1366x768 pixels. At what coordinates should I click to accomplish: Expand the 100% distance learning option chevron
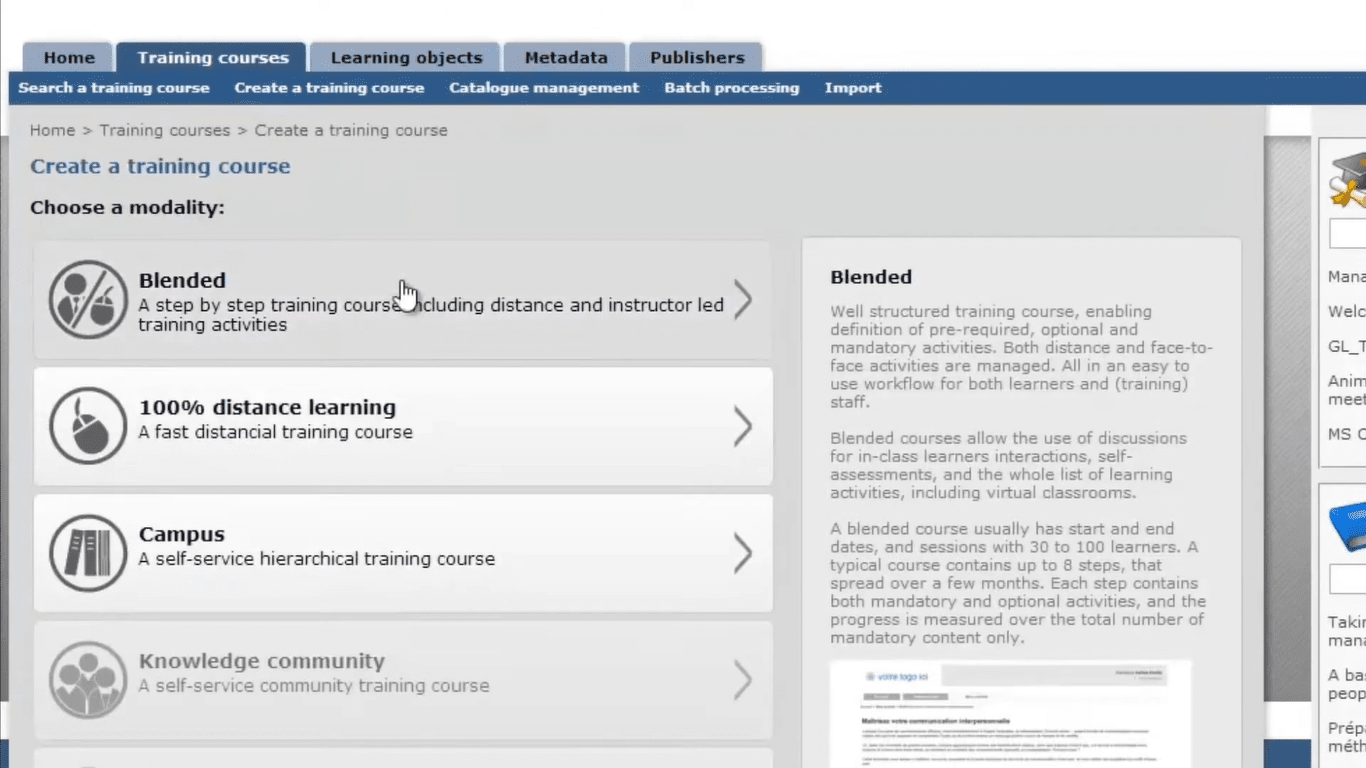coord(743,425)
